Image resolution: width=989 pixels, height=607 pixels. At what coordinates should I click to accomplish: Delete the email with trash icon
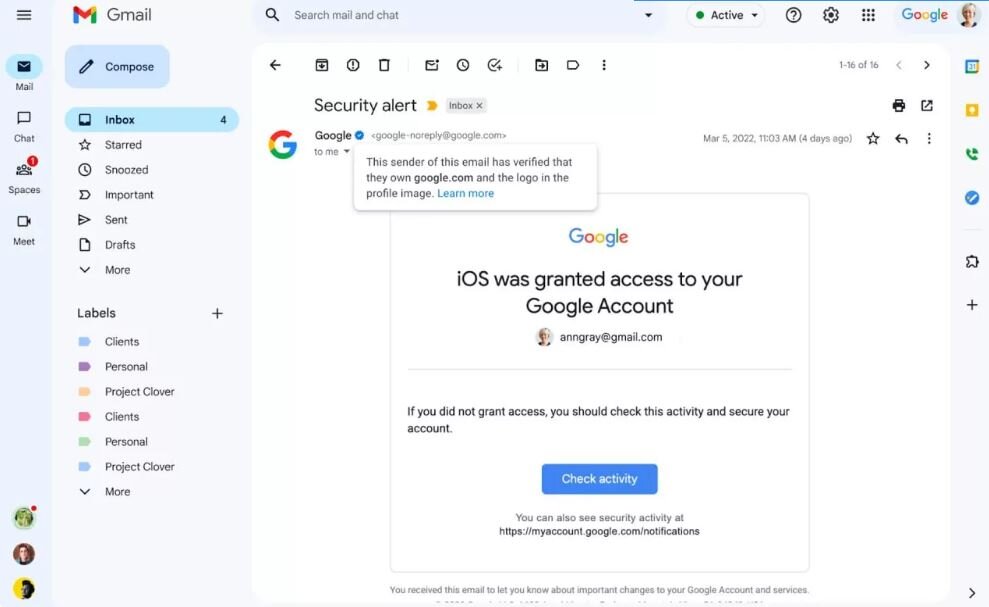pyautogui.click(x=384, y=65)
